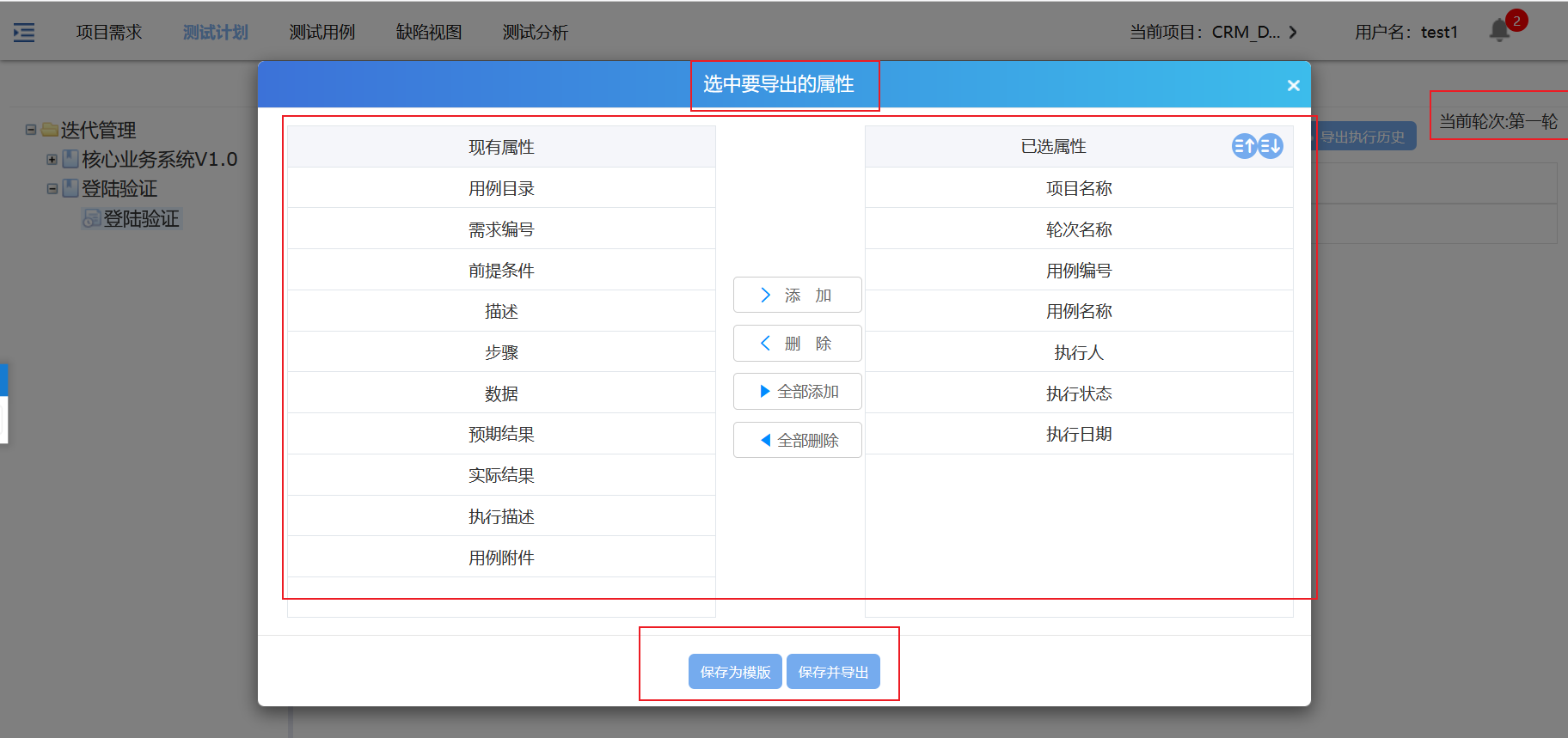Viewport: 1568px width, 738px height.
Task: Select 前提条件 in the 现有属性 list
Action: pos(501,271)
